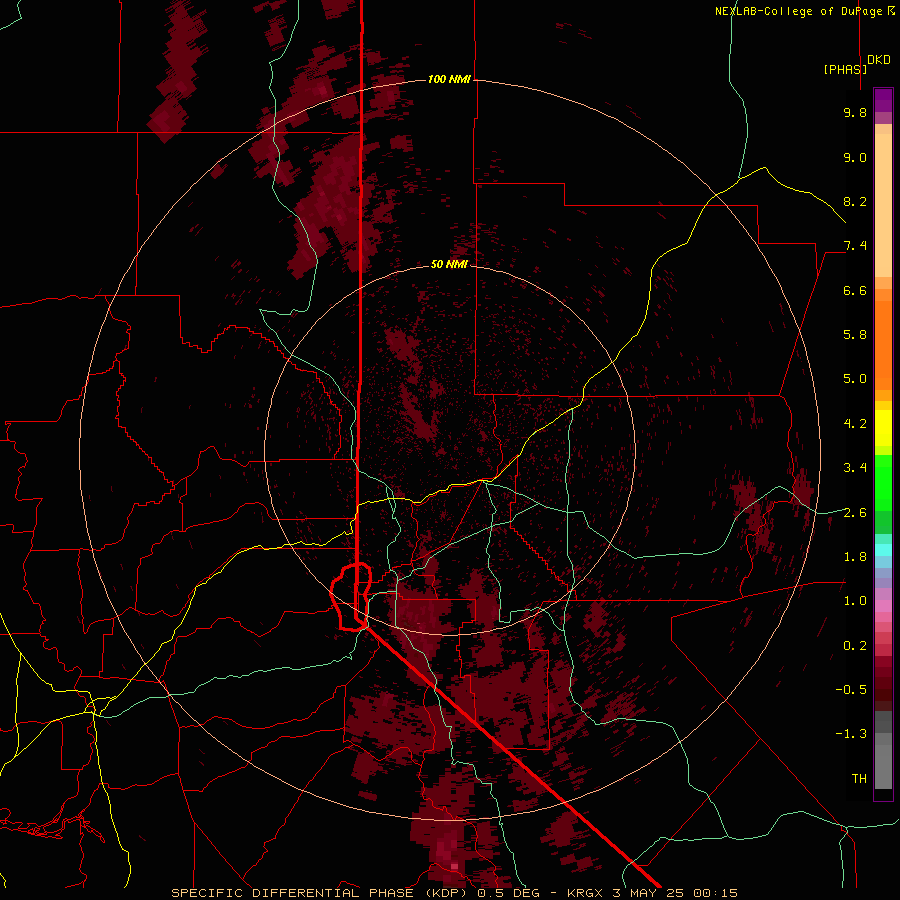Viewport: 900px width, 900px height.
Task: Select the 100 NMI range ring label
Action: coord(449,79)
